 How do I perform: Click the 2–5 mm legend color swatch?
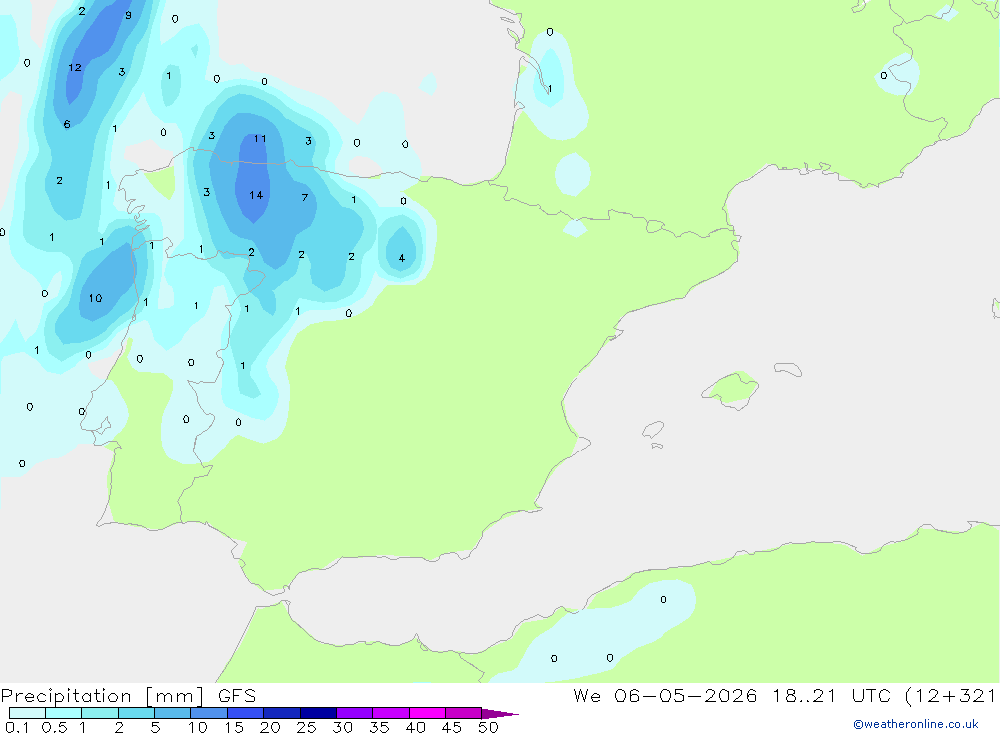coord(136,713)
